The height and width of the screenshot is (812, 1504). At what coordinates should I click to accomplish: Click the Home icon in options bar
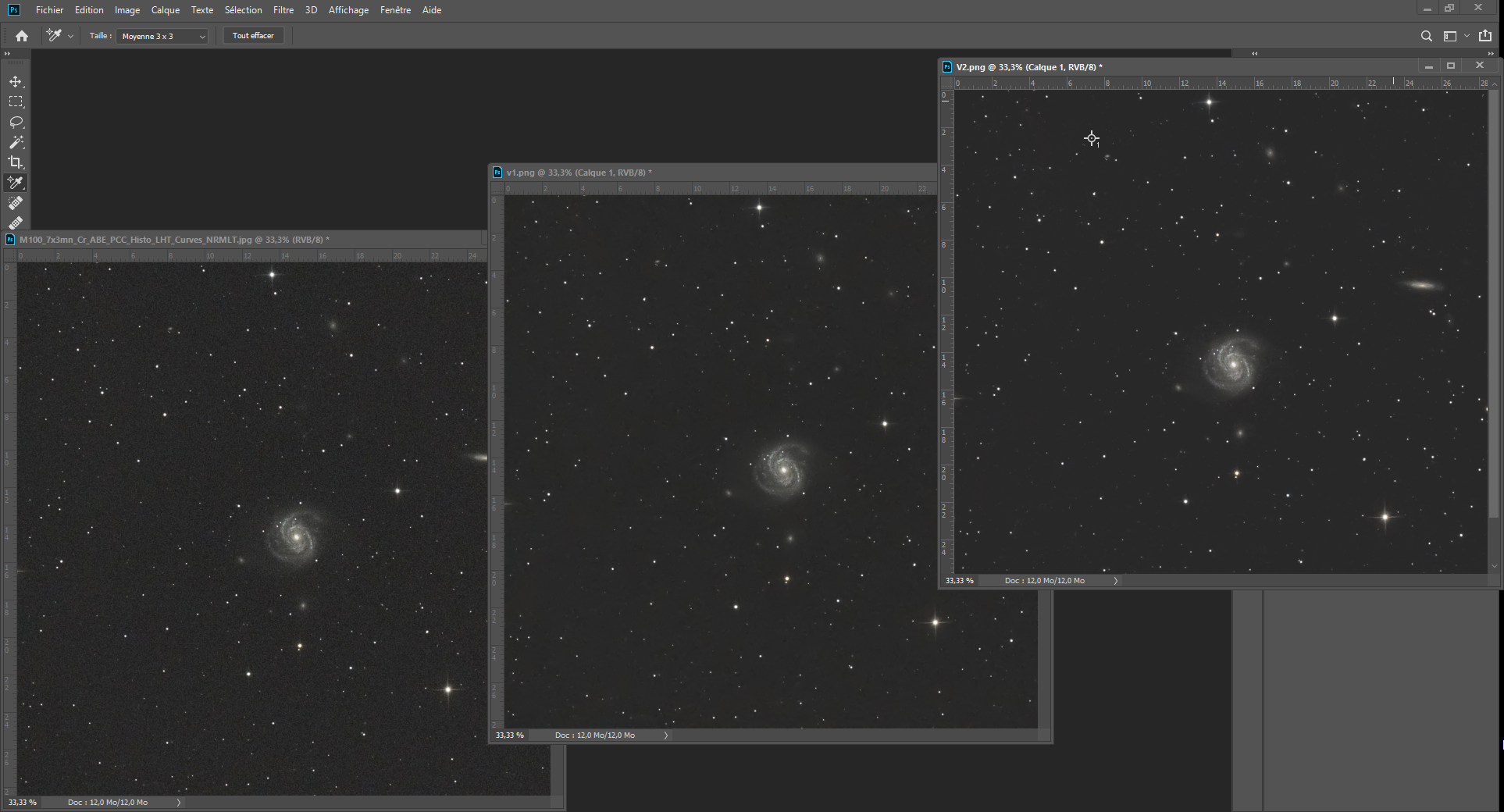click(x=22, y=36)
